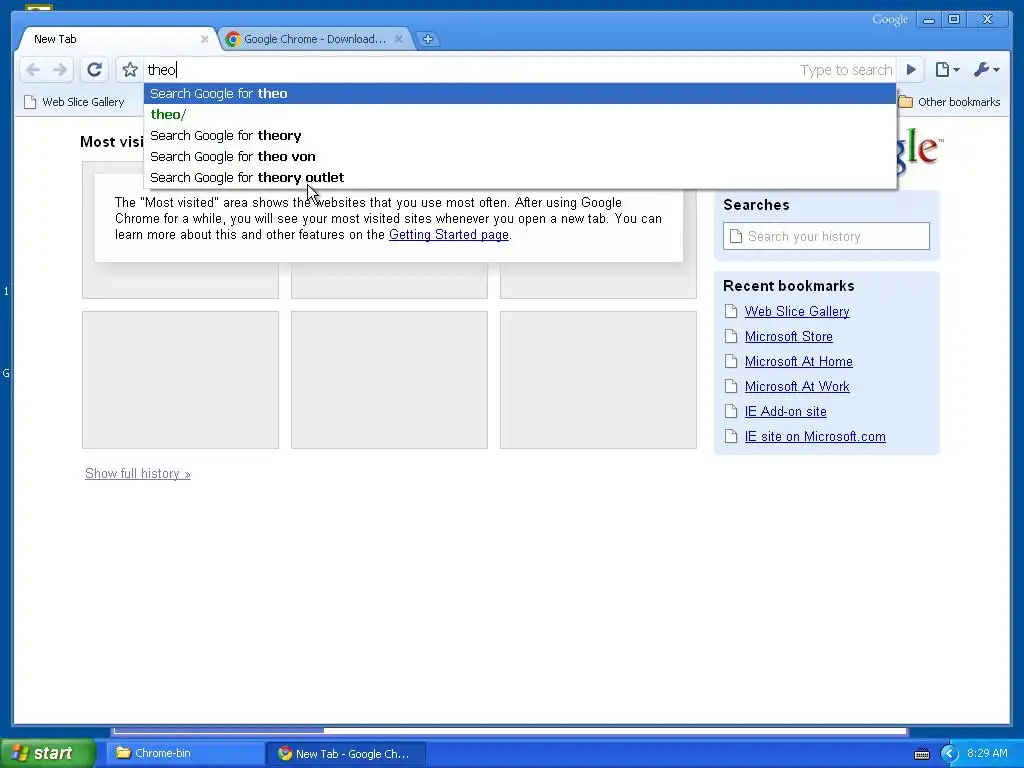Viewport: 1024px width, 768px height.
Task: Restore down the Chrome window
Action: pos(953,20)
